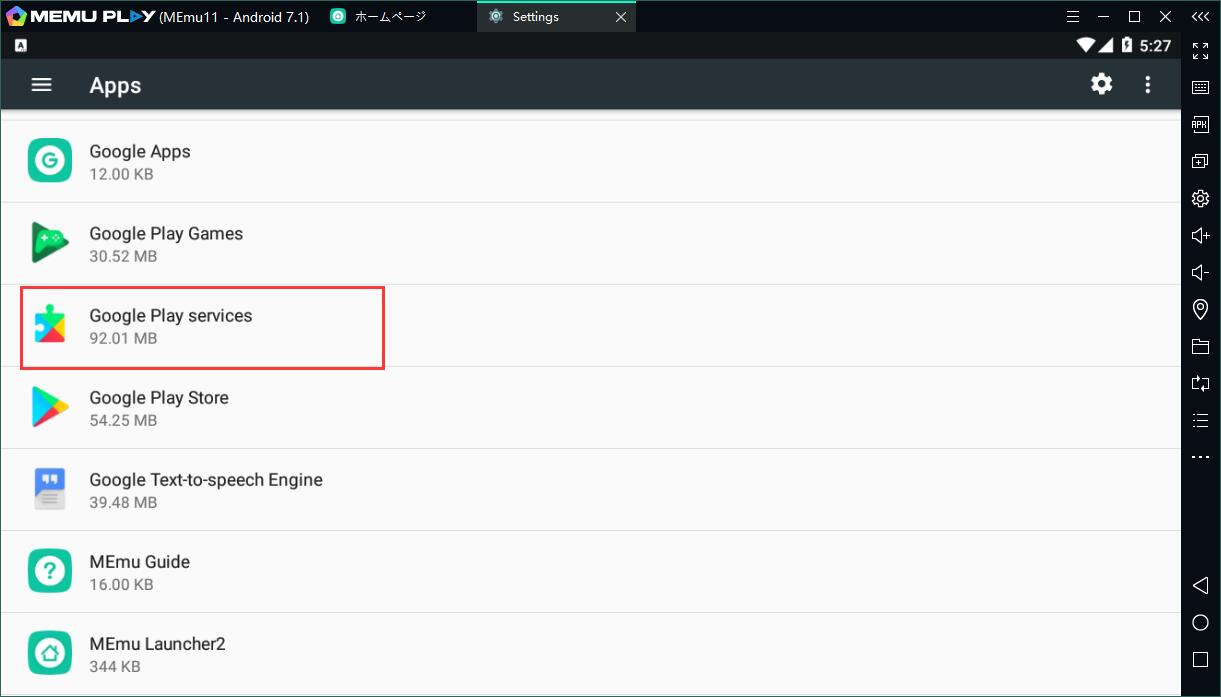Click the MEmu Guide question-mark icon
The height and width of the screenshot is (697, 1221).
[x=50, y=572]
